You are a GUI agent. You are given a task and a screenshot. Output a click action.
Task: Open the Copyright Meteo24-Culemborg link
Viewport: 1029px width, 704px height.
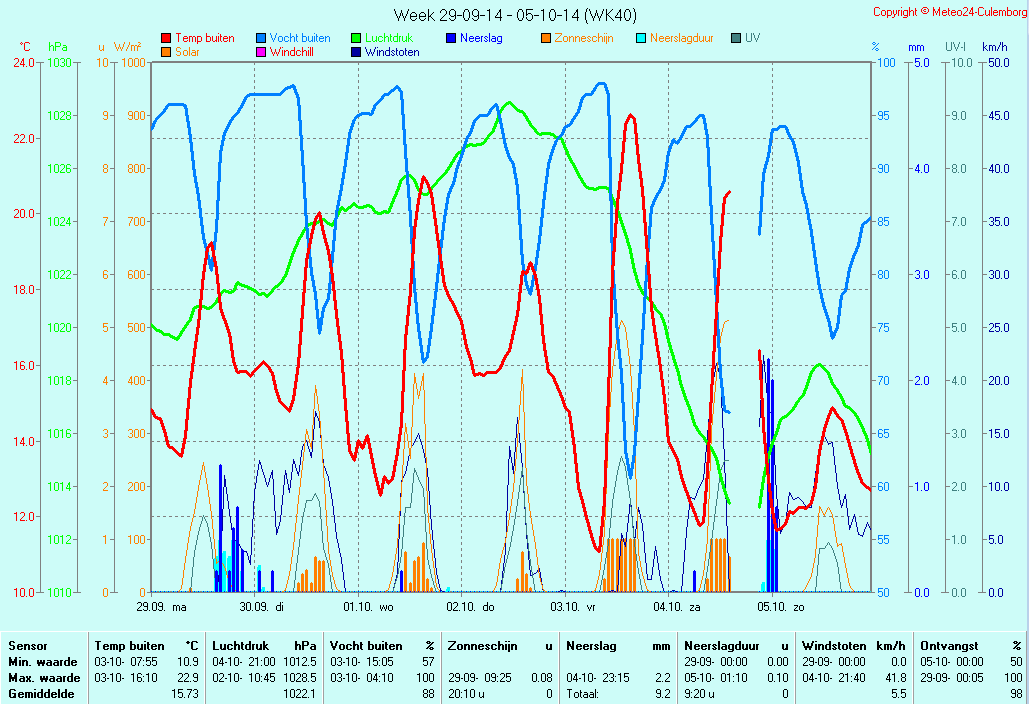pyautogui.click(x=949, y=12)
